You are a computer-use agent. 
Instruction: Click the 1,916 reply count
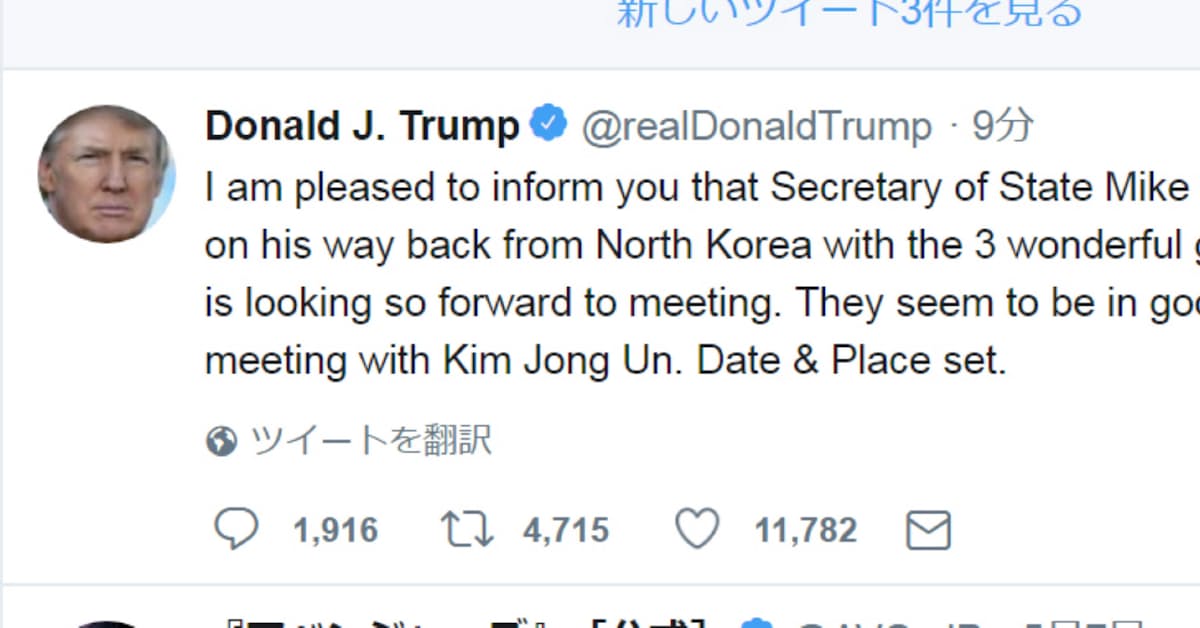coord(335,530)
